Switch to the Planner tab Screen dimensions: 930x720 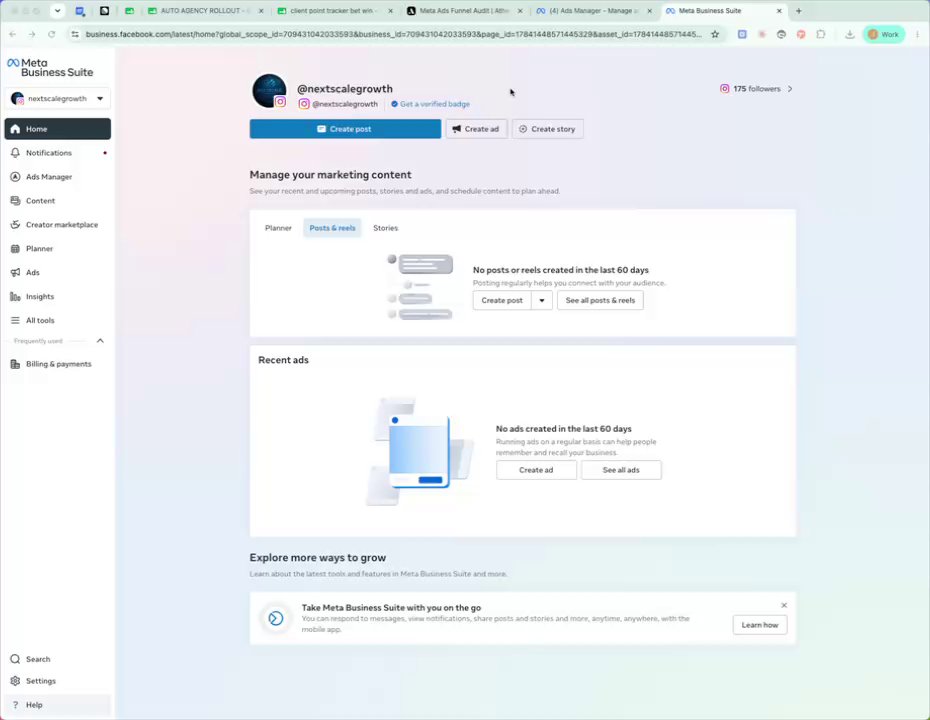(x=278, y=228)
